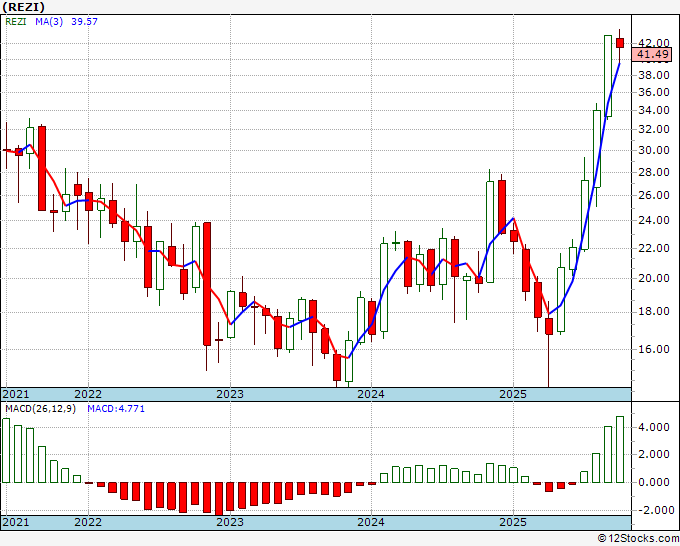Click 2021 on the price chart timeline
The width and height of the screenshot is (680, 546).
click(x=16, y=394)
